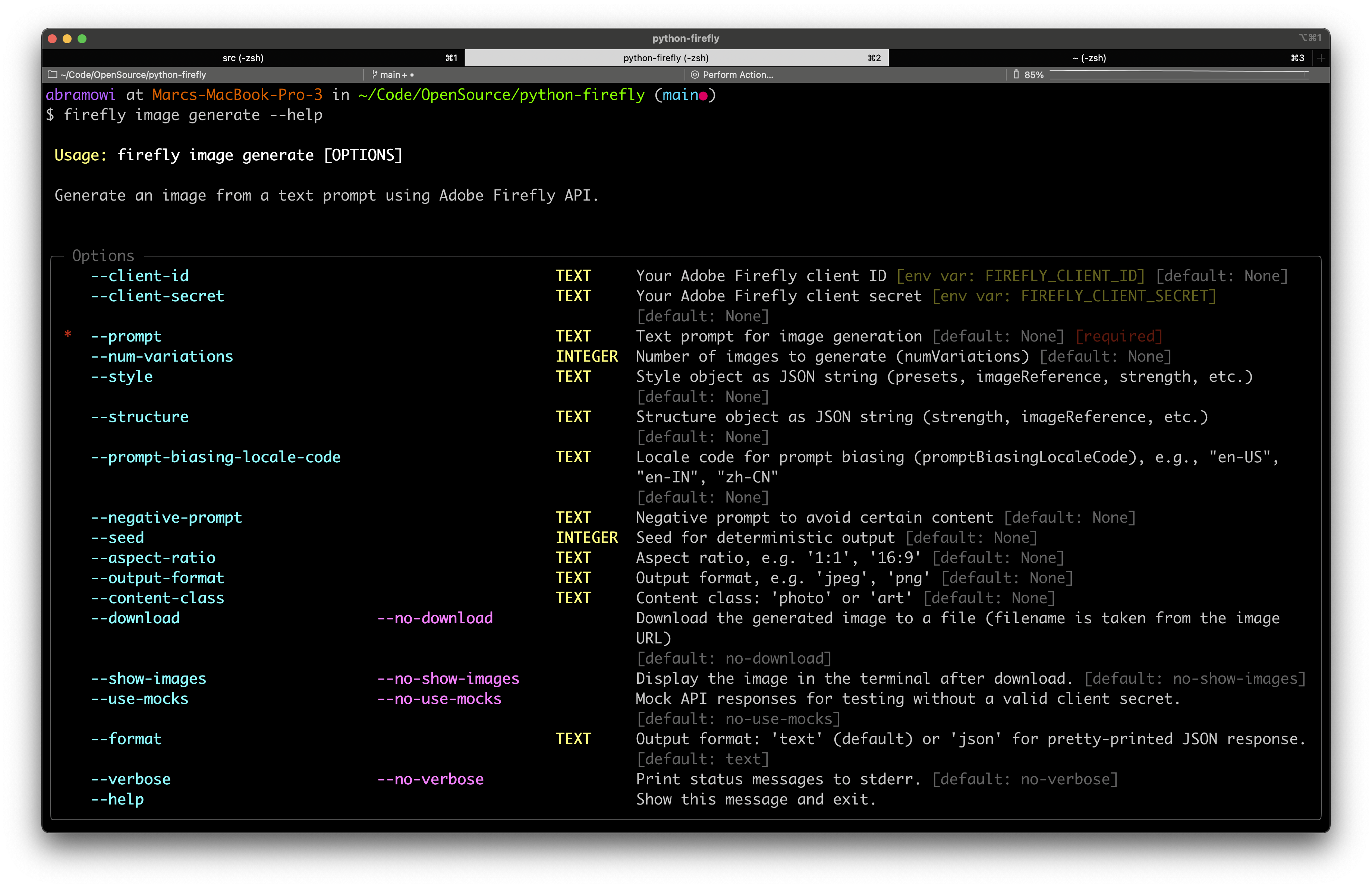Select the python-firefly (-zsh) tab
1372x888 pixels.
pyautogui.click(x=677, y=58)
